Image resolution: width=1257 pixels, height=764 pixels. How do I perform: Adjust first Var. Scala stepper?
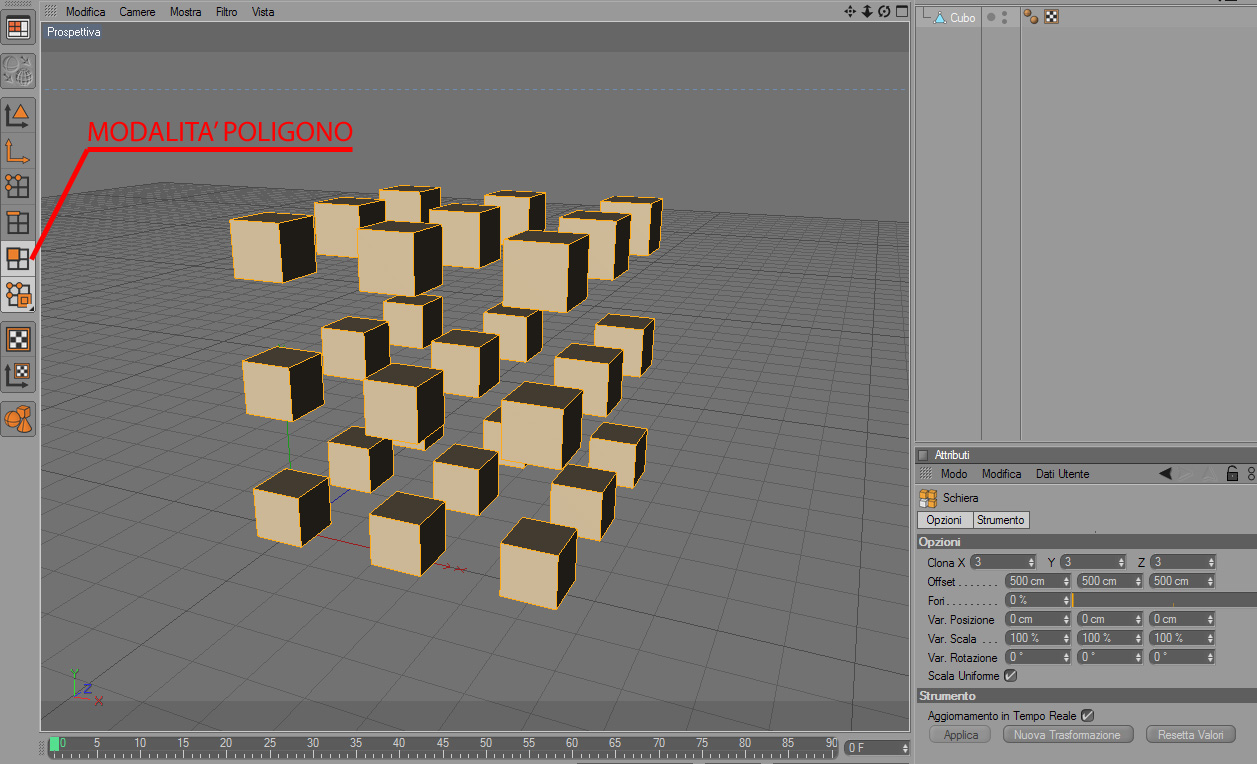1066,638
